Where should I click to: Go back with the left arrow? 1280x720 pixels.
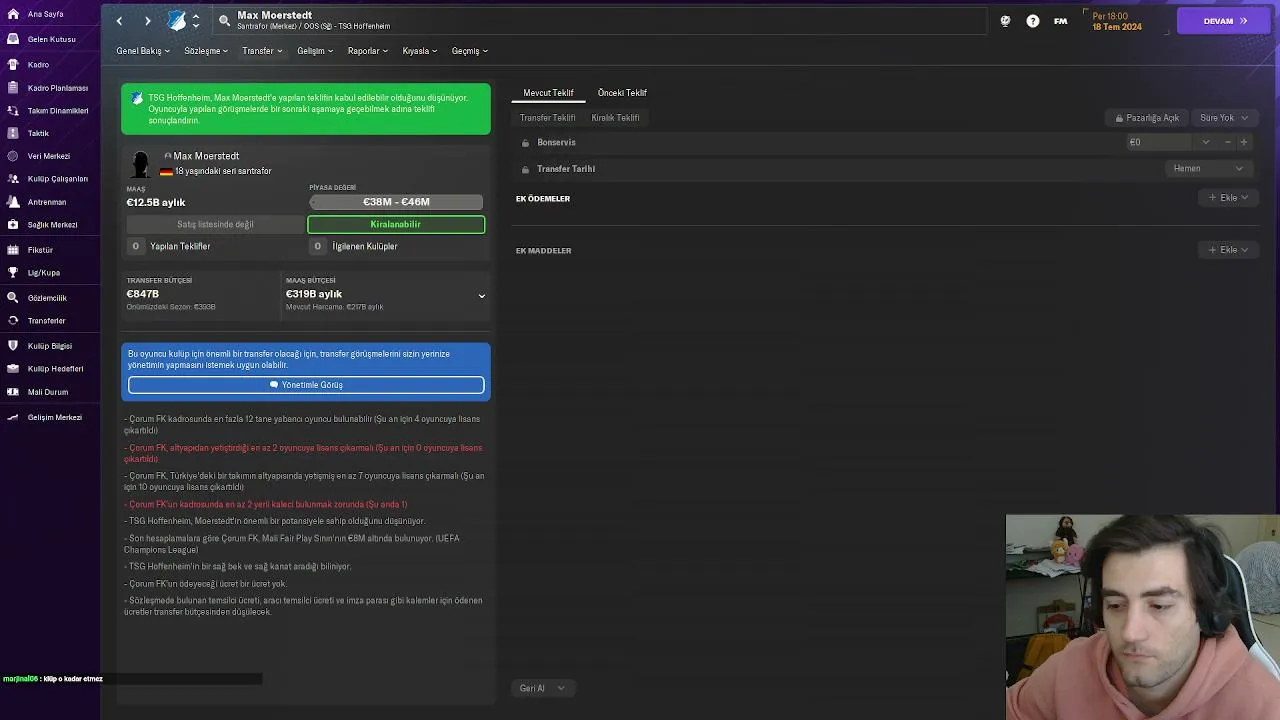pos(119,21)
